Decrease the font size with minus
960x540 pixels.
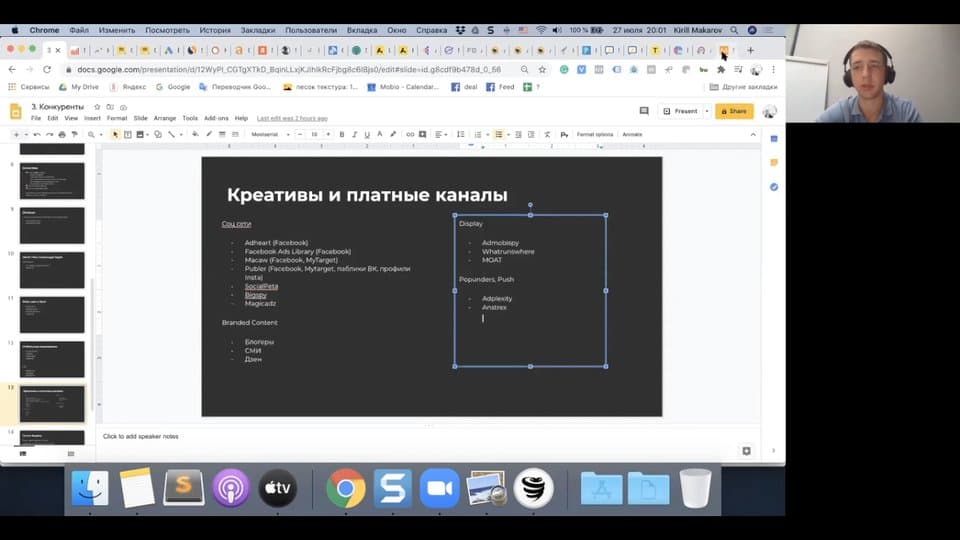[x=300, y=135]
